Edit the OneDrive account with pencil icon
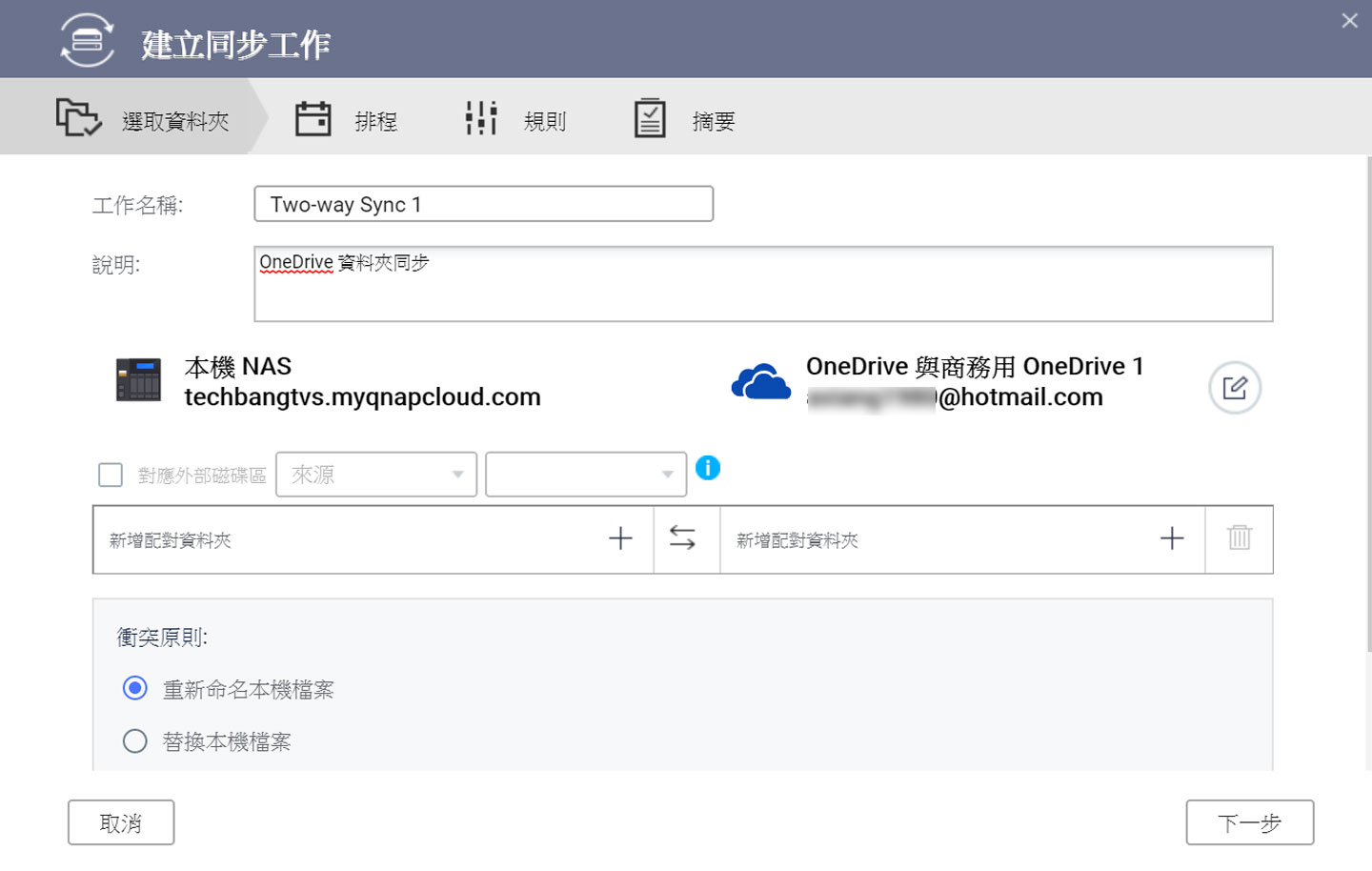Viewport: 1372px width, 871px height. point(1235,388)
